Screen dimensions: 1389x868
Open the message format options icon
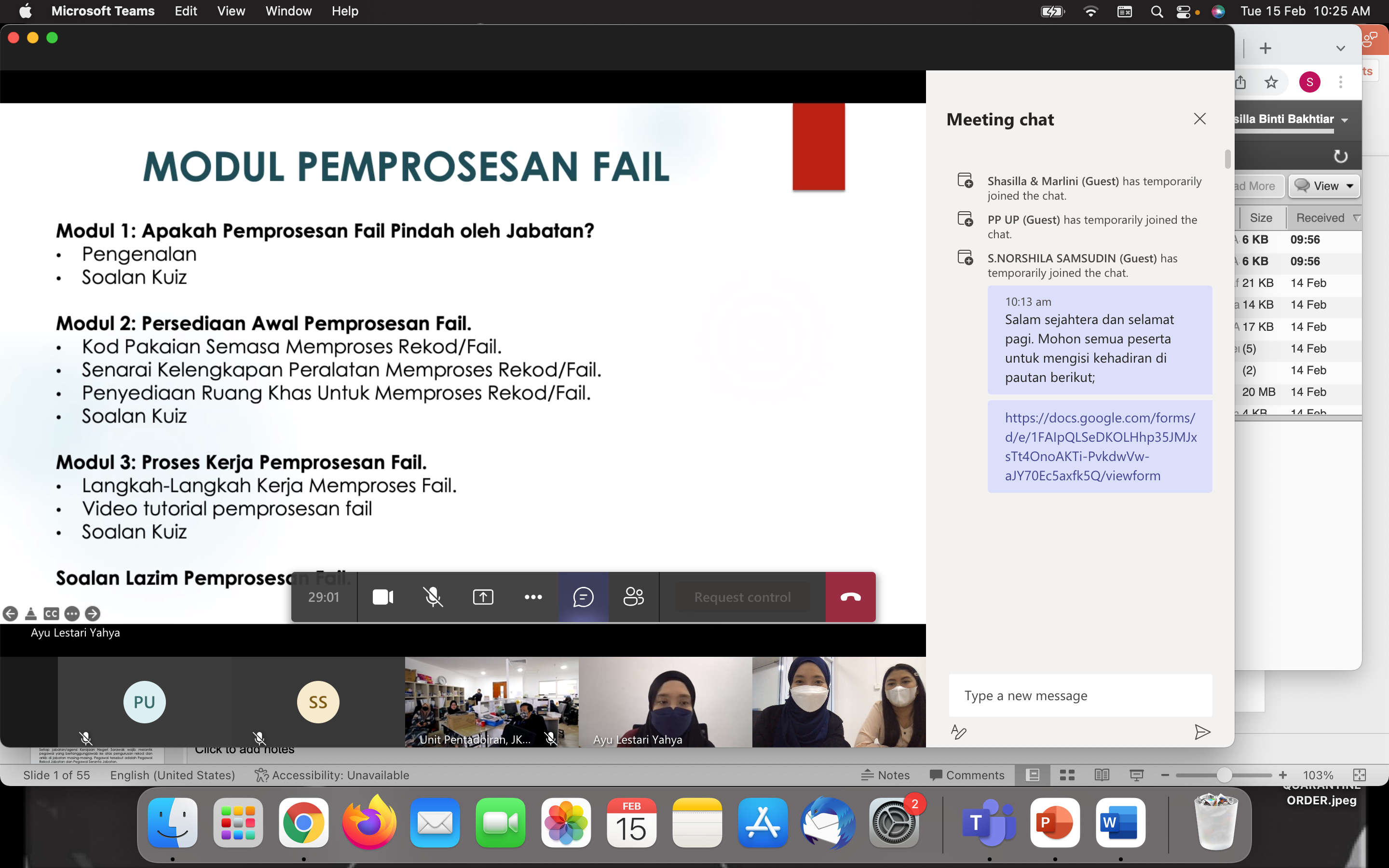click(x=958, y=732)
